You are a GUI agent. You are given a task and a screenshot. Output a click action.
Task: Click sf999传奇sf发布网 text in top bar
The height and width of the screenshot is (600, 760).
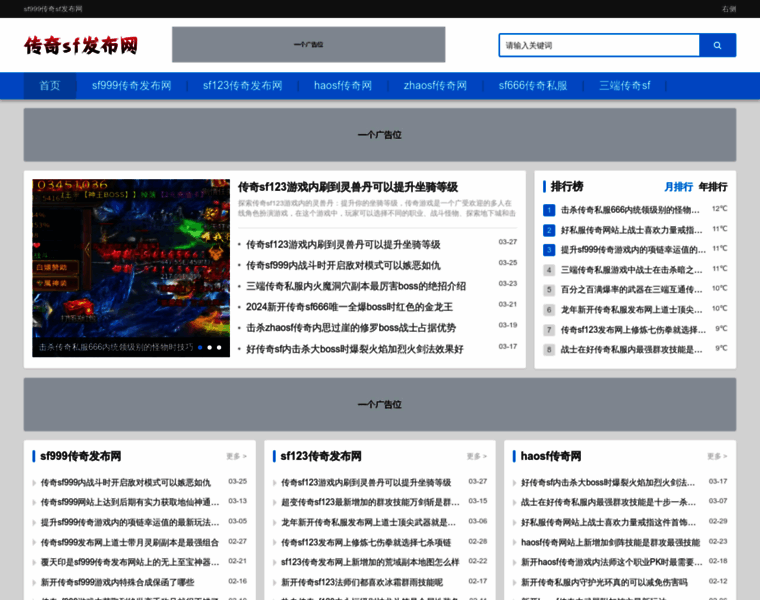53,9
